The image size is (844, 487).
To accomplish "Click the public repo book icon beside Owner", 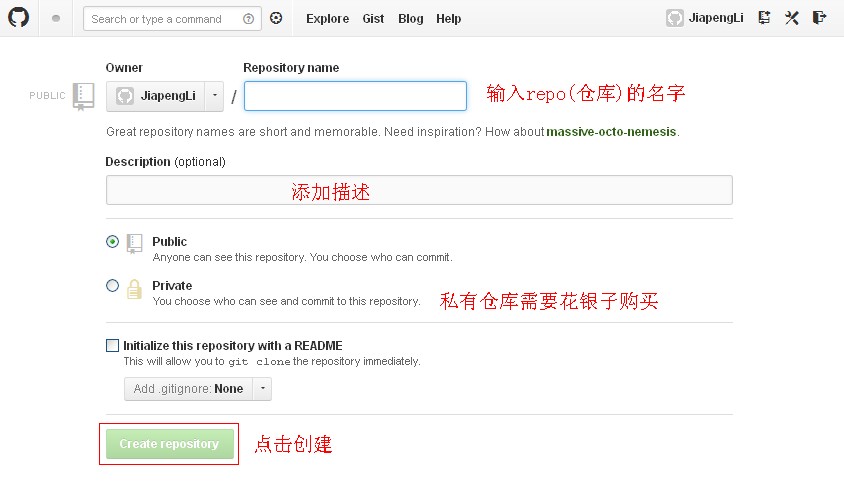I will [83, 96].
